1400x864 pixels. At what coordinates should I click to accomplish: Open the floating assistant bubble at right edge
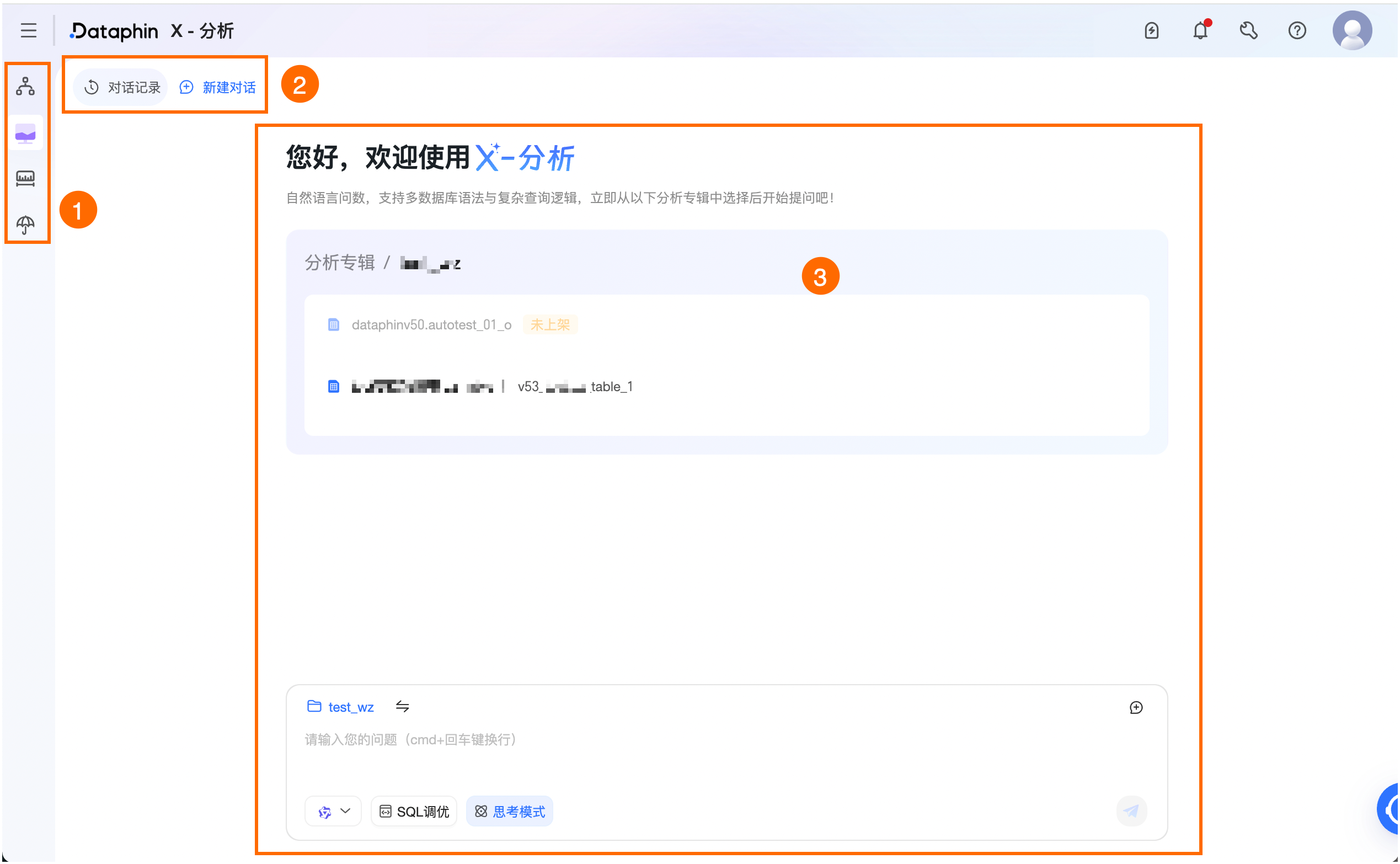(x=1388, y=809)
